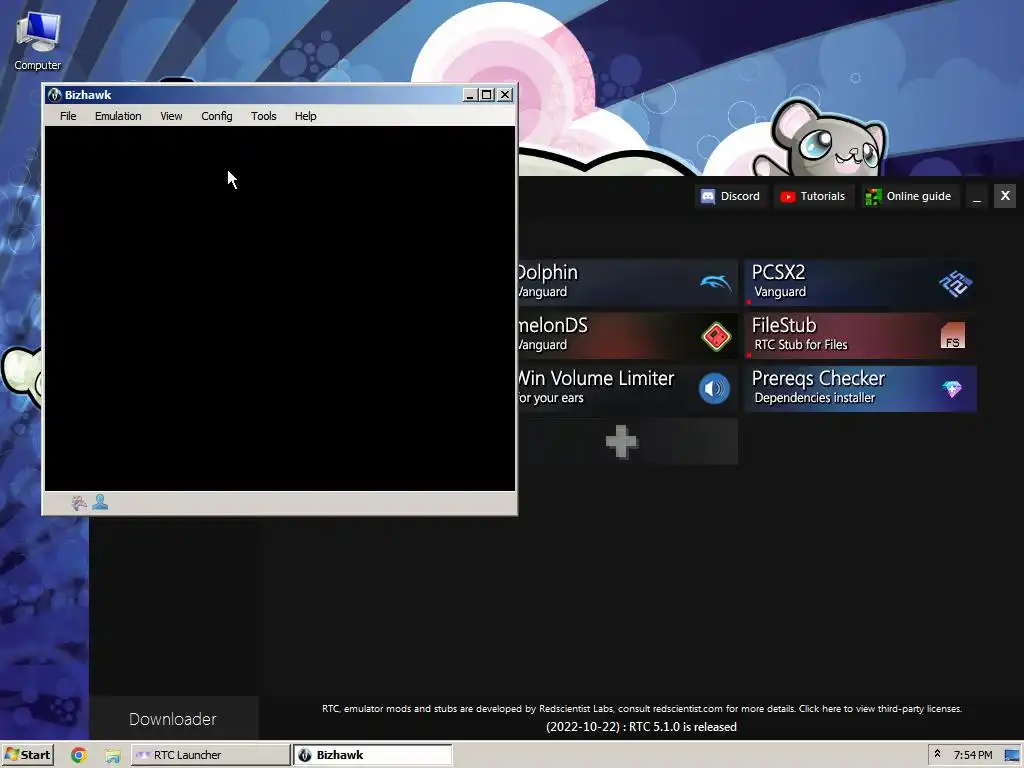
Task: Open Tutorials in RTC Launcher
Action: tap(813, 196)
